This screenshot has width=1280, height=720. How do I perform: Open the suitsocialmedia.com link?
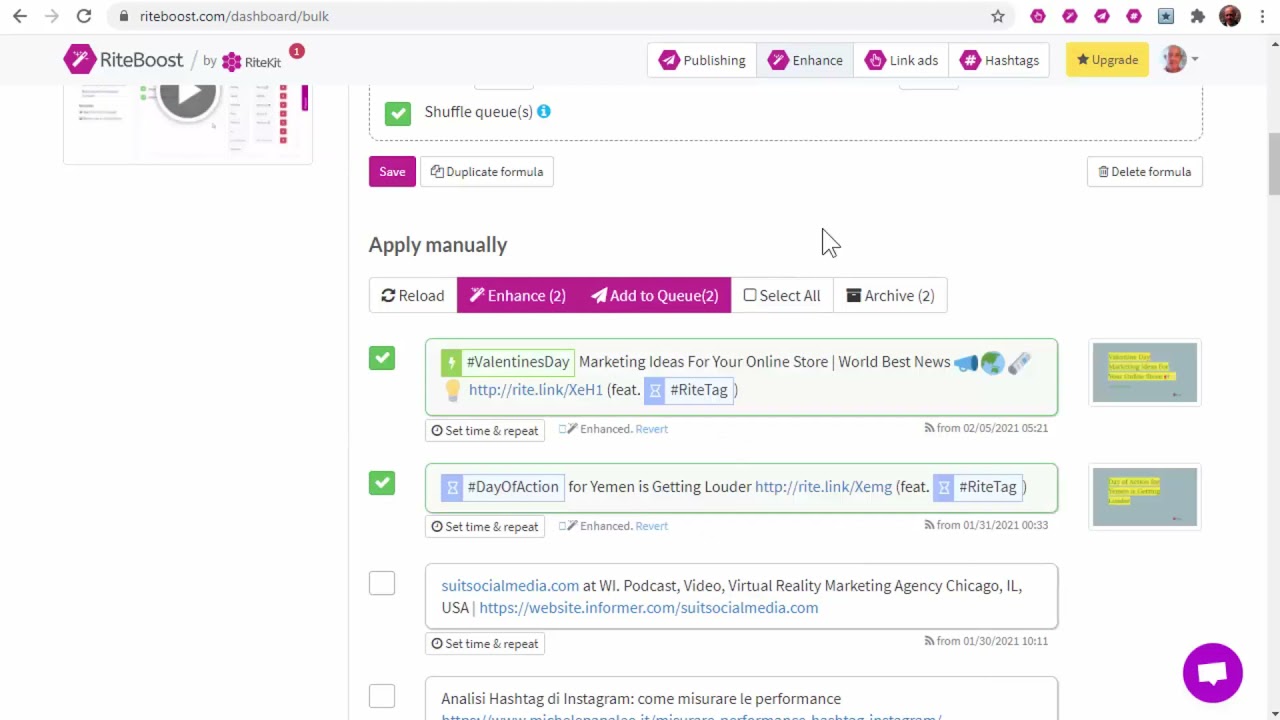pyautogui.click(x=510, y=586)
